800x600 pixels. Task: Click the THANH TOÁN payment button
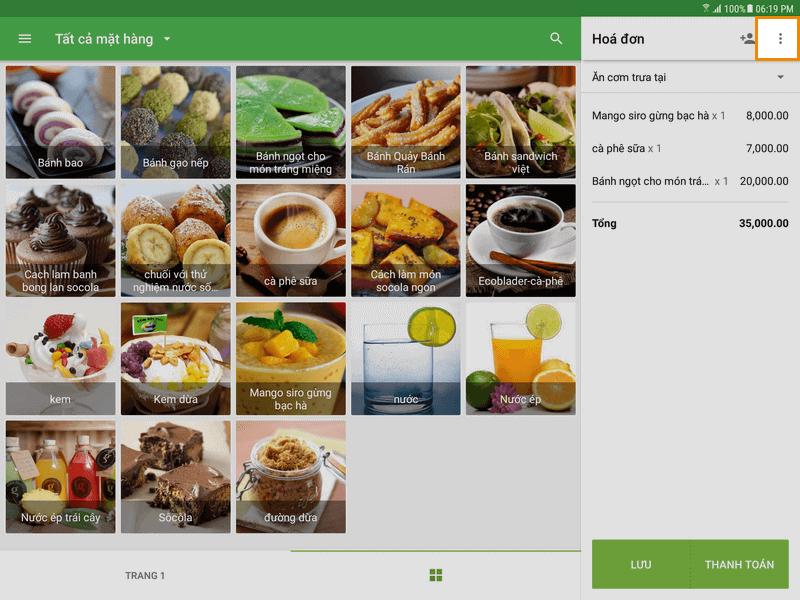tap(739, 564)
